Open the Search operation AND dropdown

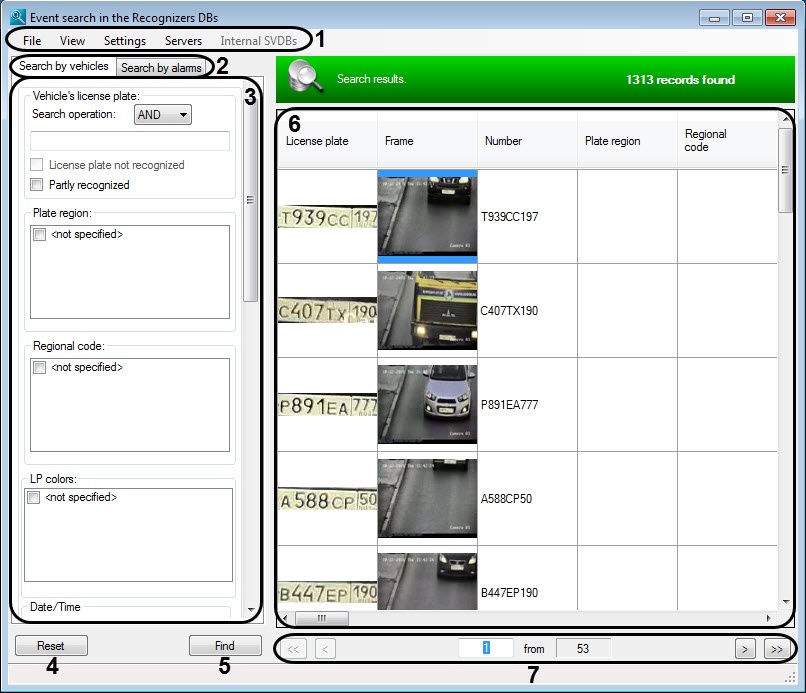click(162, 115)
